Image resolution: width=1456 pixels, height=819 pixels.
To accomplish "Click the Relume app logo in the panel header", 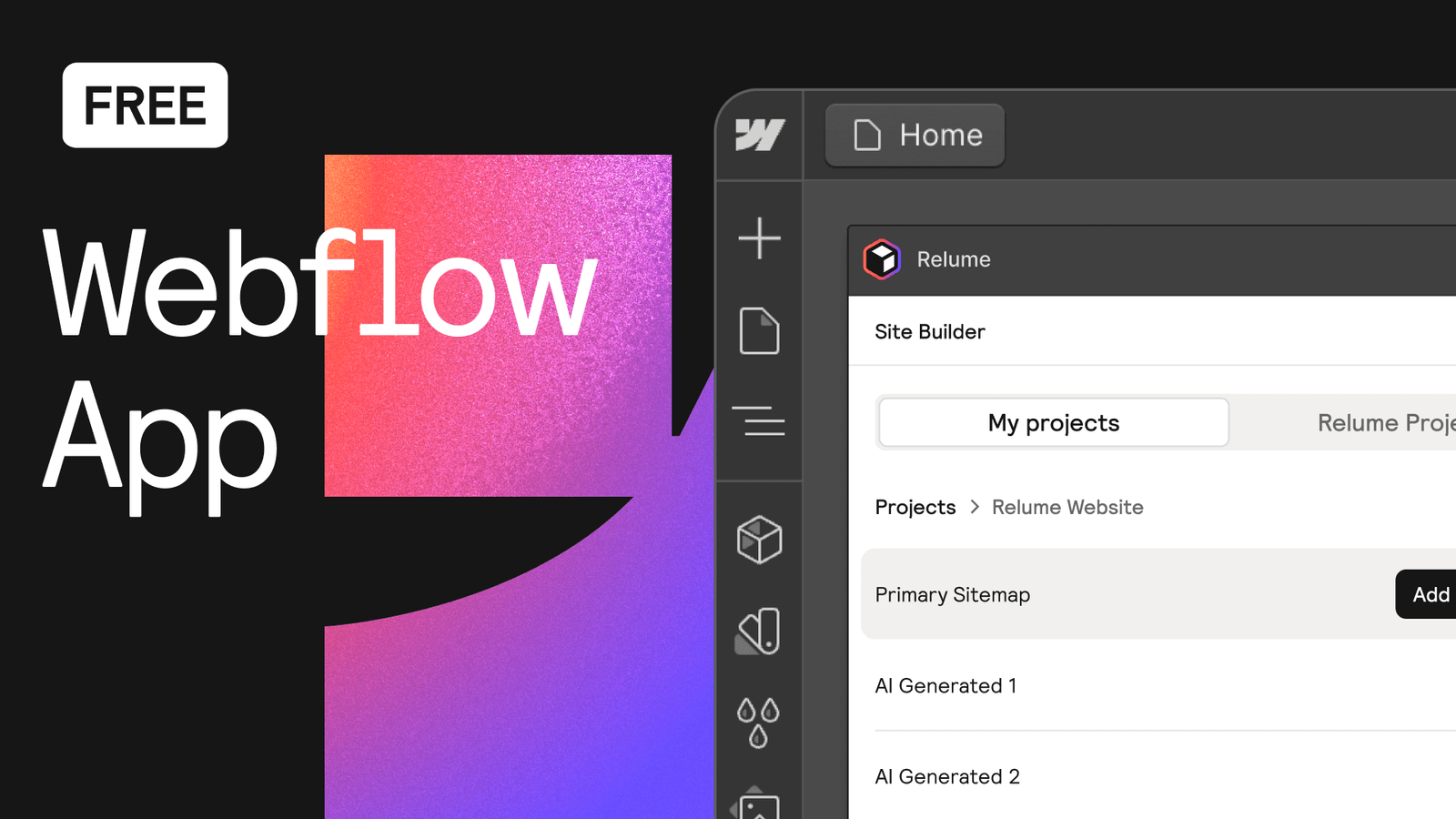I will [881, 259].
